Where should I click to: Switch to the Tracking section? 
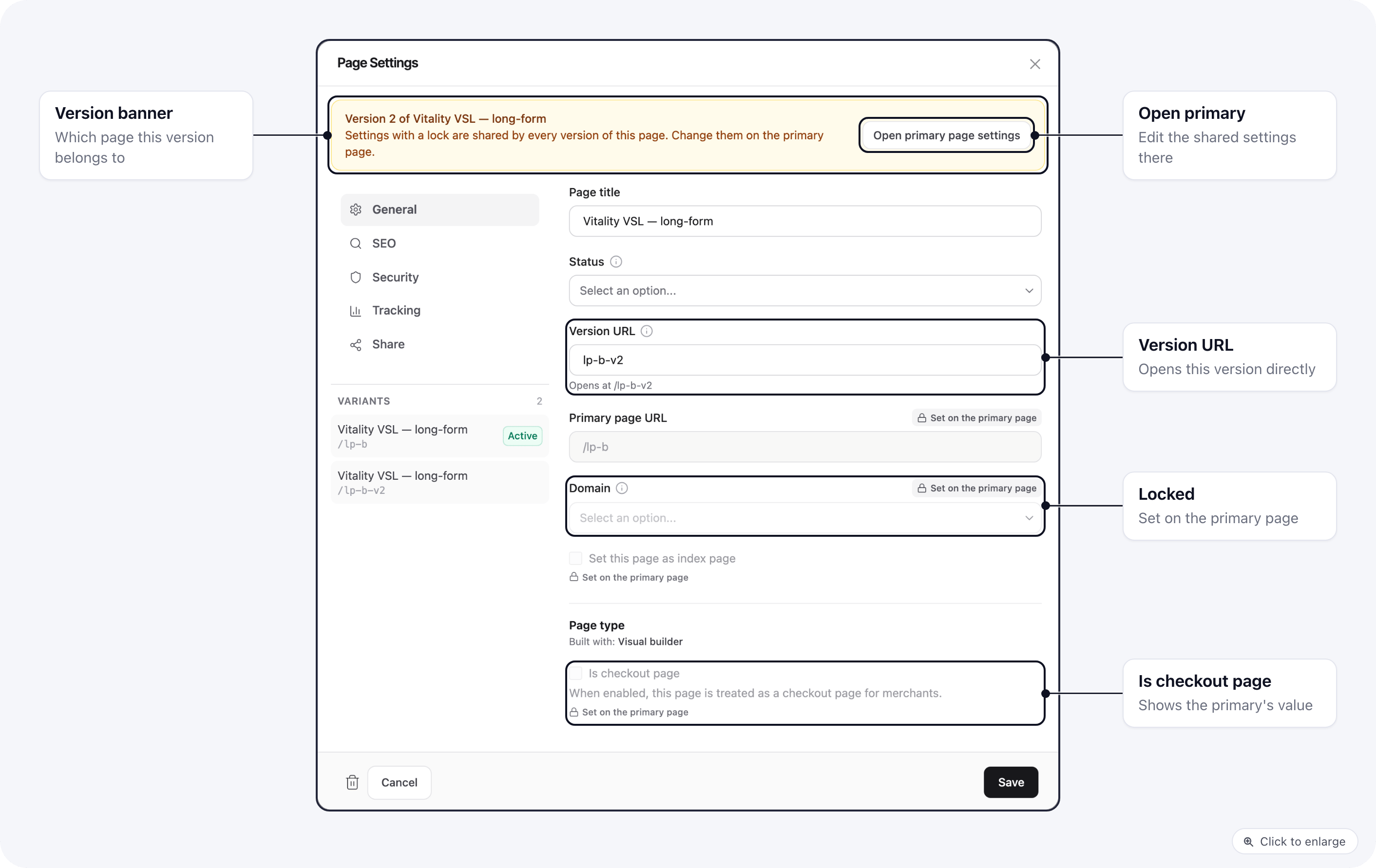click(x=440, y=311)
